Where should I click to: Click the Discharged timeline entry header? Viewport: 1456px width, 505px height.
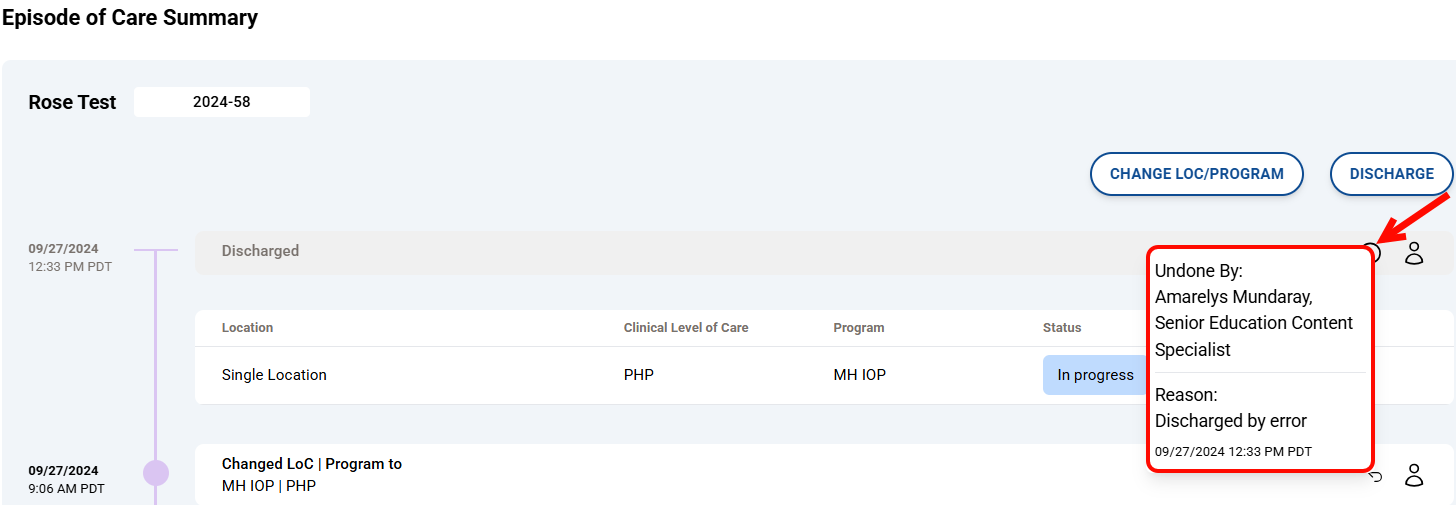click(260, 251)
